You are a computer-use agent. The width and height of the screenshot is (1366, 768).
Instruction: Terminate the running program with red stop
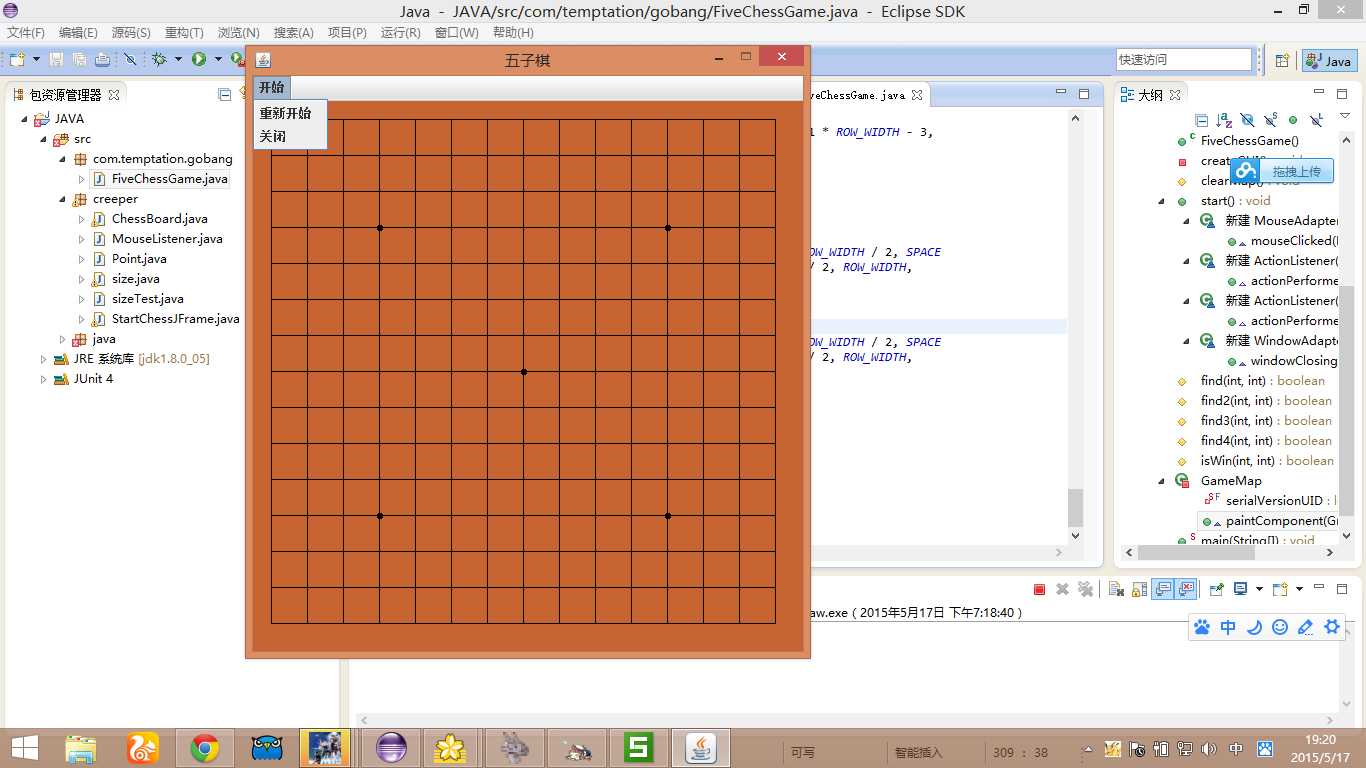coord(1040,590)
